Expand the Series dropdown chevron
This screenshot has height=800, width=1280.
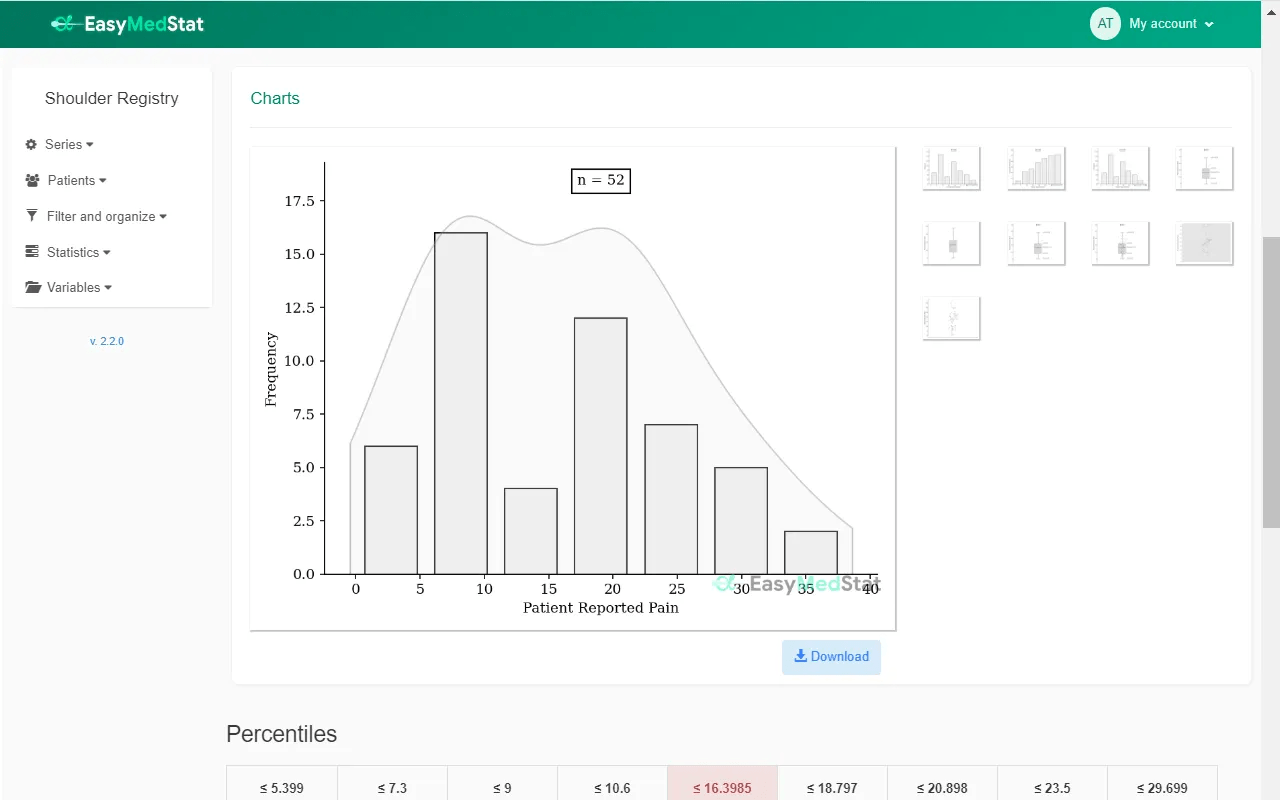[88, 144]
